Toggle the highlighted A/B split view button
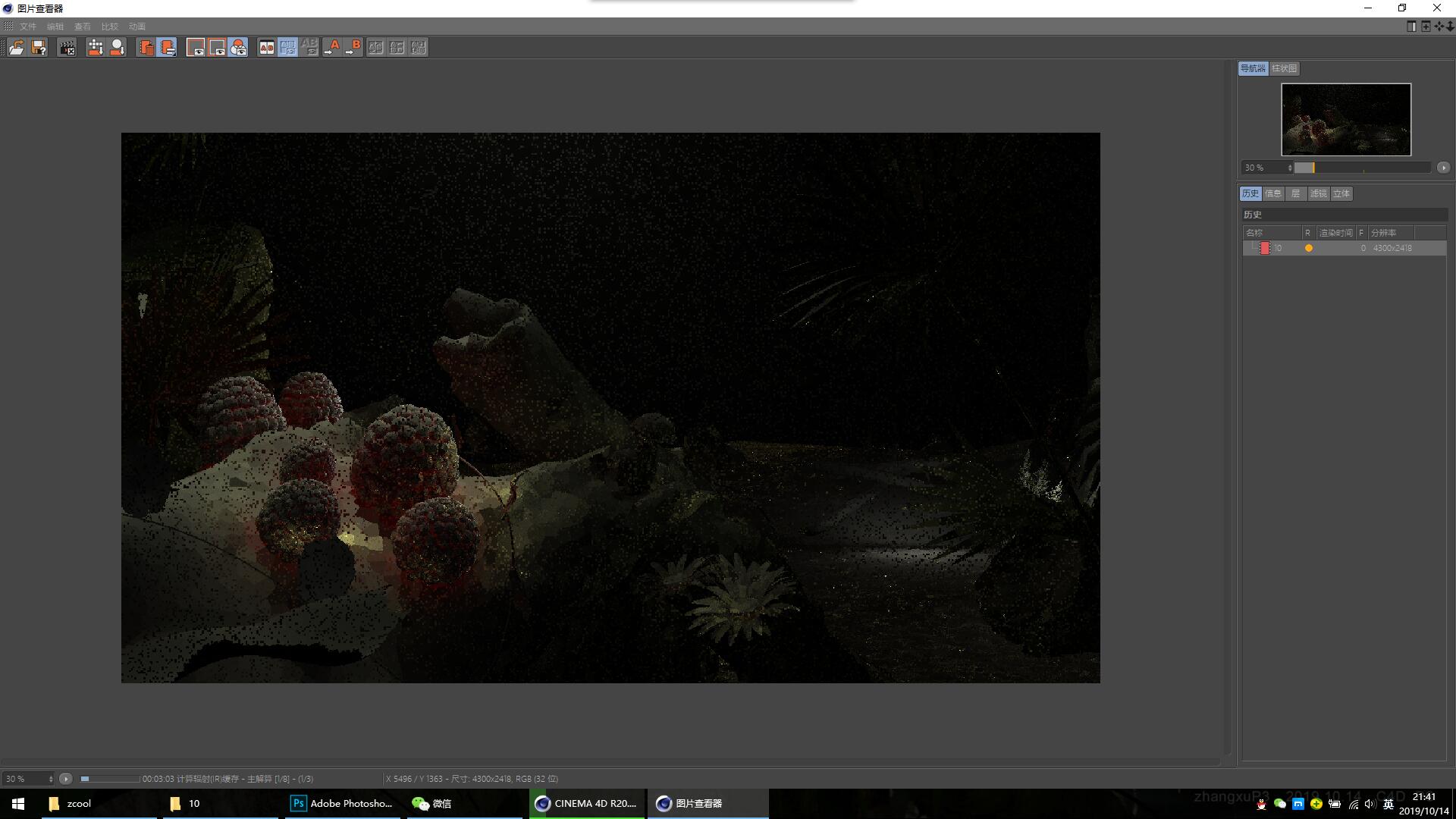Screen dimensions: 1456x819 point(287,48)
